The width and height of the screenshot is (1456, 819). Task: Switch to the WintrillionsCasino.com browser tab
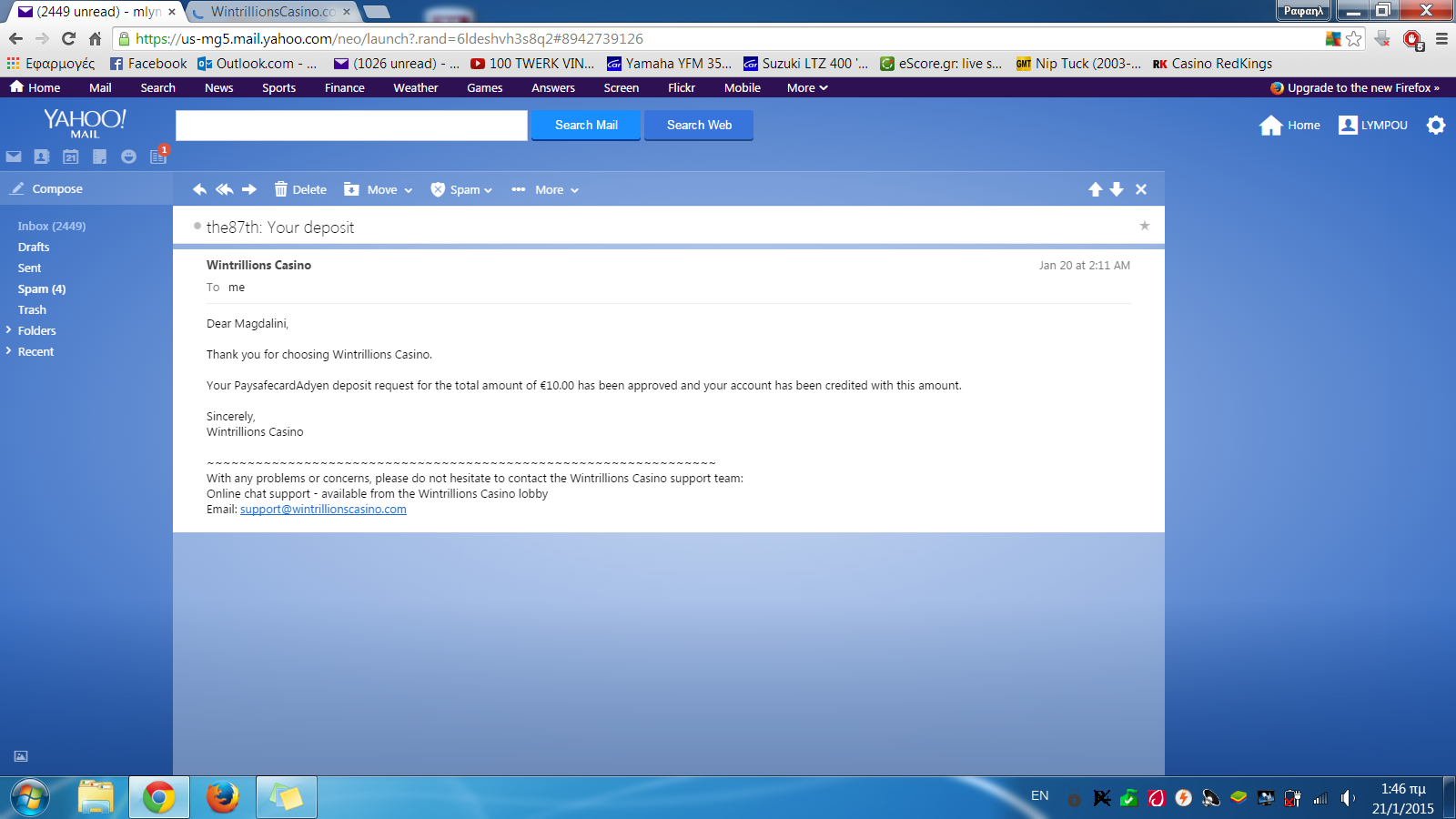271,12
